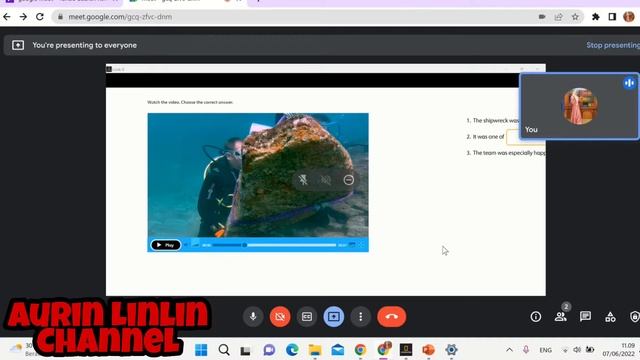Open Task View in the taskbar
The height and width of the screenshot is (360, 640).
pyautogui.click(x=245, y=350)
